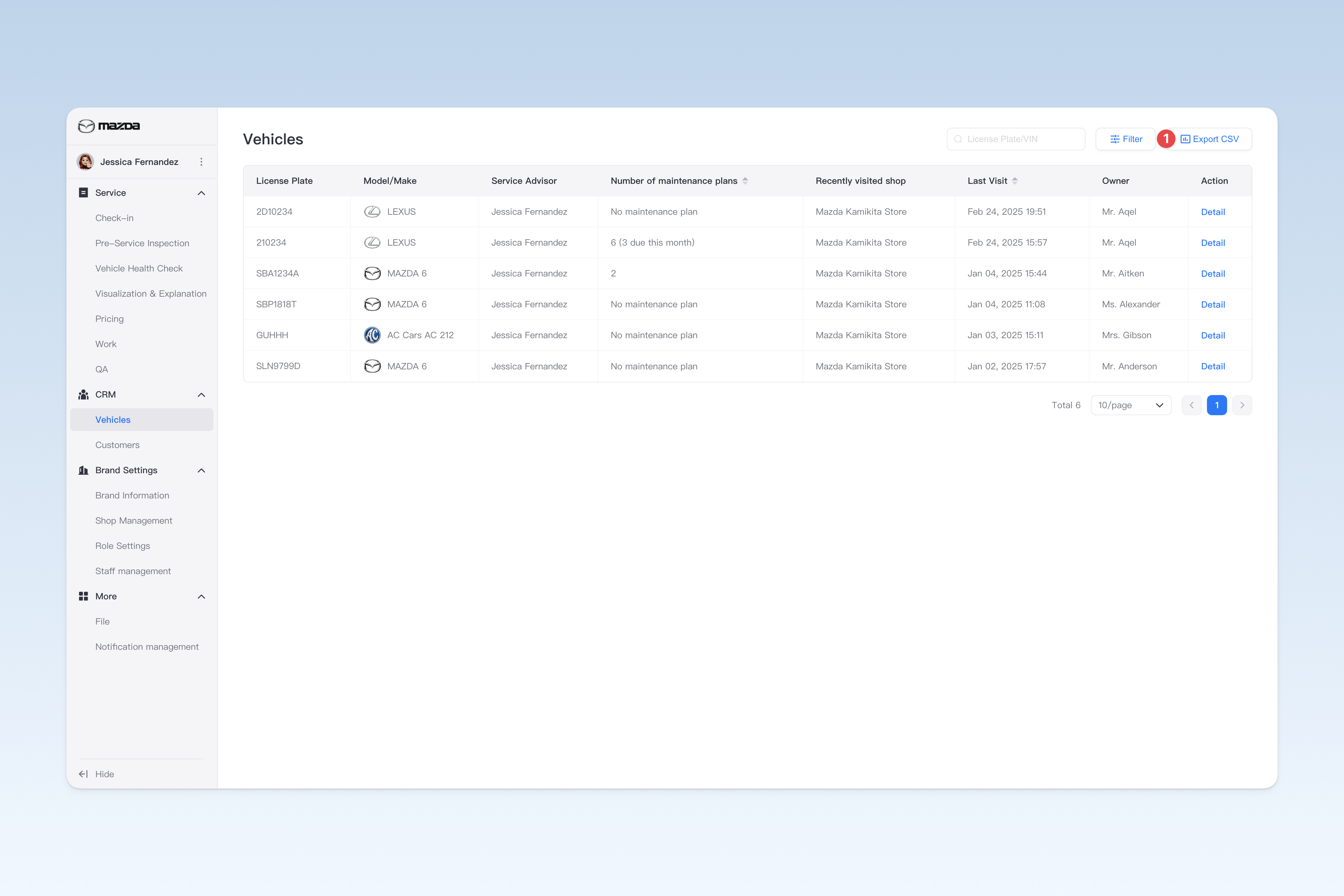
Task: Open Staff management page
Action: click(x=132, y=571)
